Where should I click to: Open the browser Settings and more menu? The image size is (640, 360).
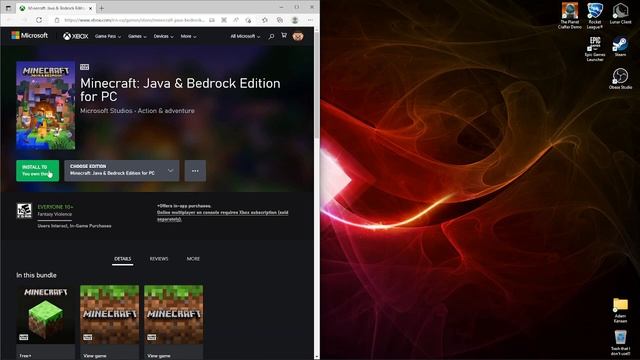pyautogui.click(x=310, y=20)
